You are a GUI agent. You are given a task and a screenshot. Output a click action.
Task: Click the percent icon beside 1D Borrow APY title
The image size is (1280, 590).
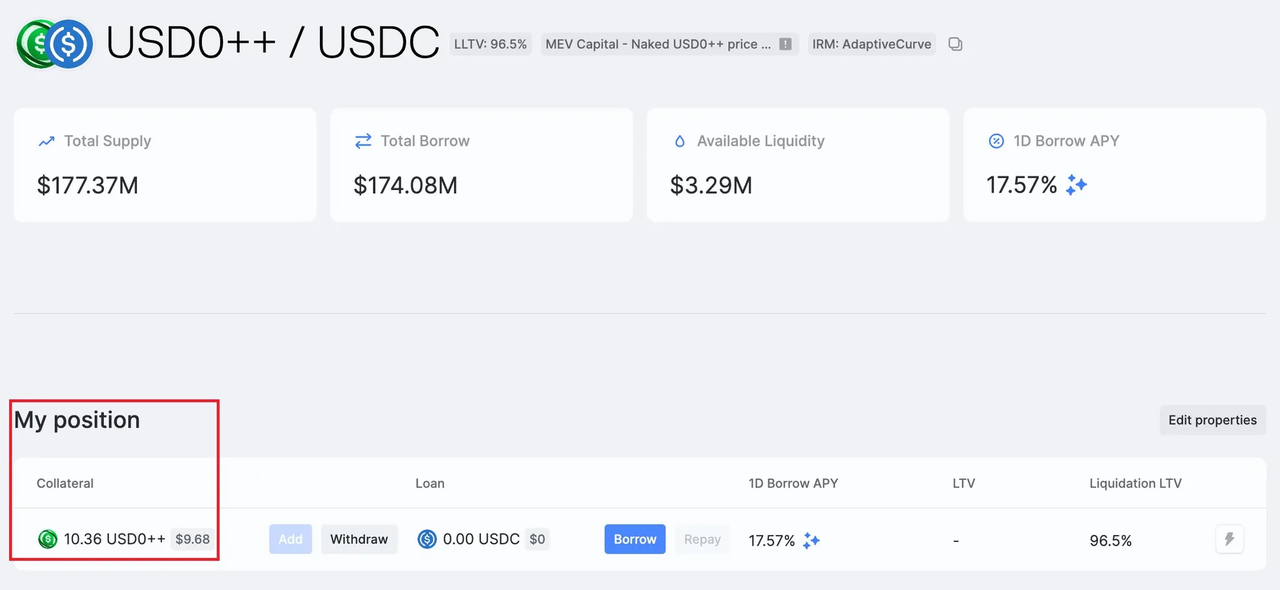click(x=996, y=141)
